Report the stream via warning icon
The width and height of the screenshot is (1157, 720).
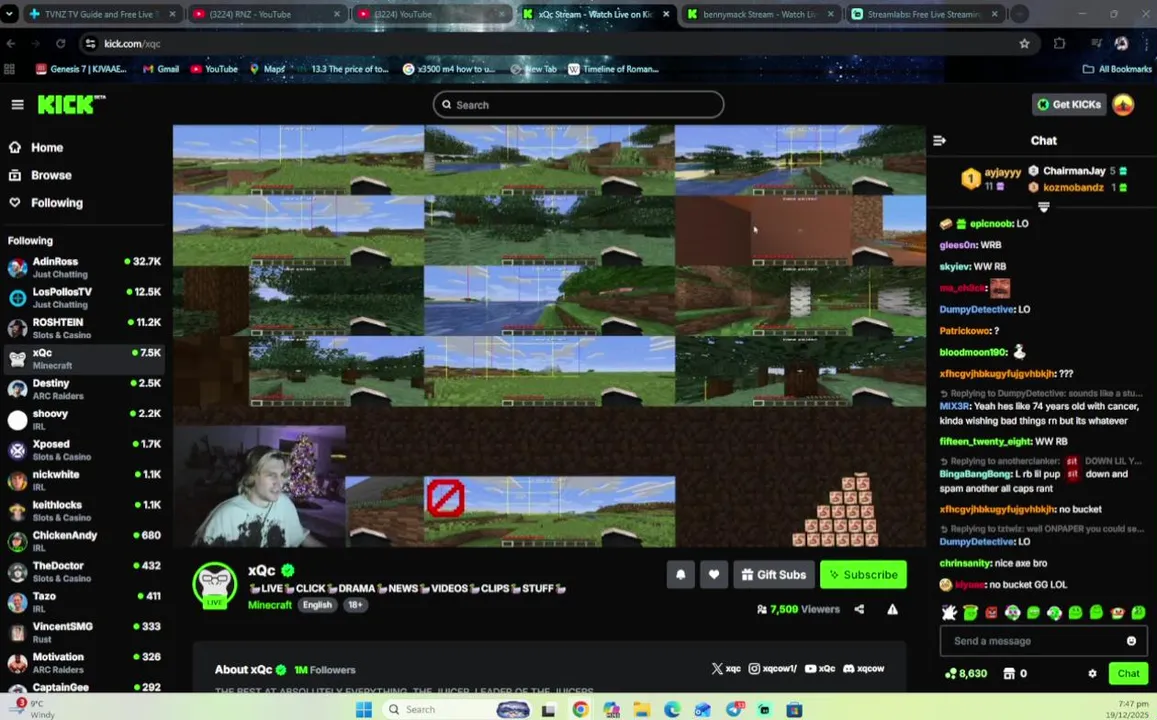(x=893, y=609)
